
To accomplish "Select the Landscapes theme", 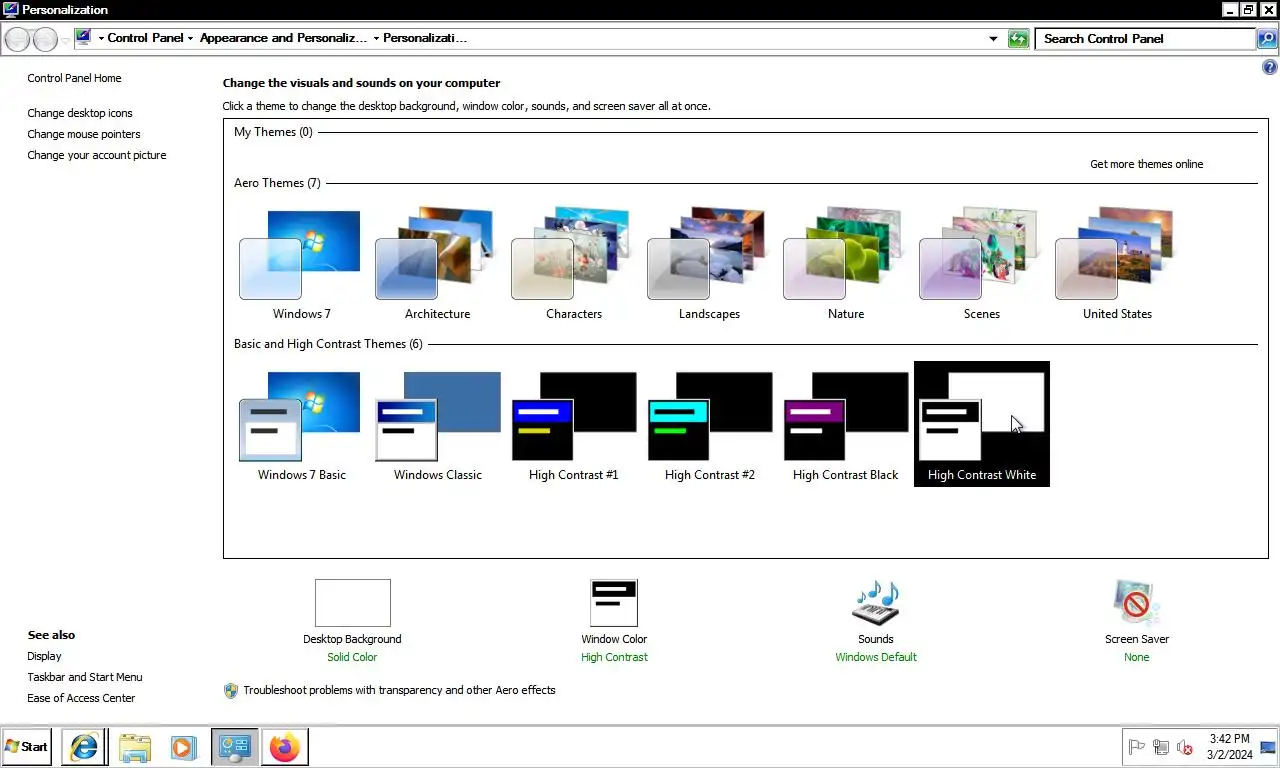I will [709, 264].
